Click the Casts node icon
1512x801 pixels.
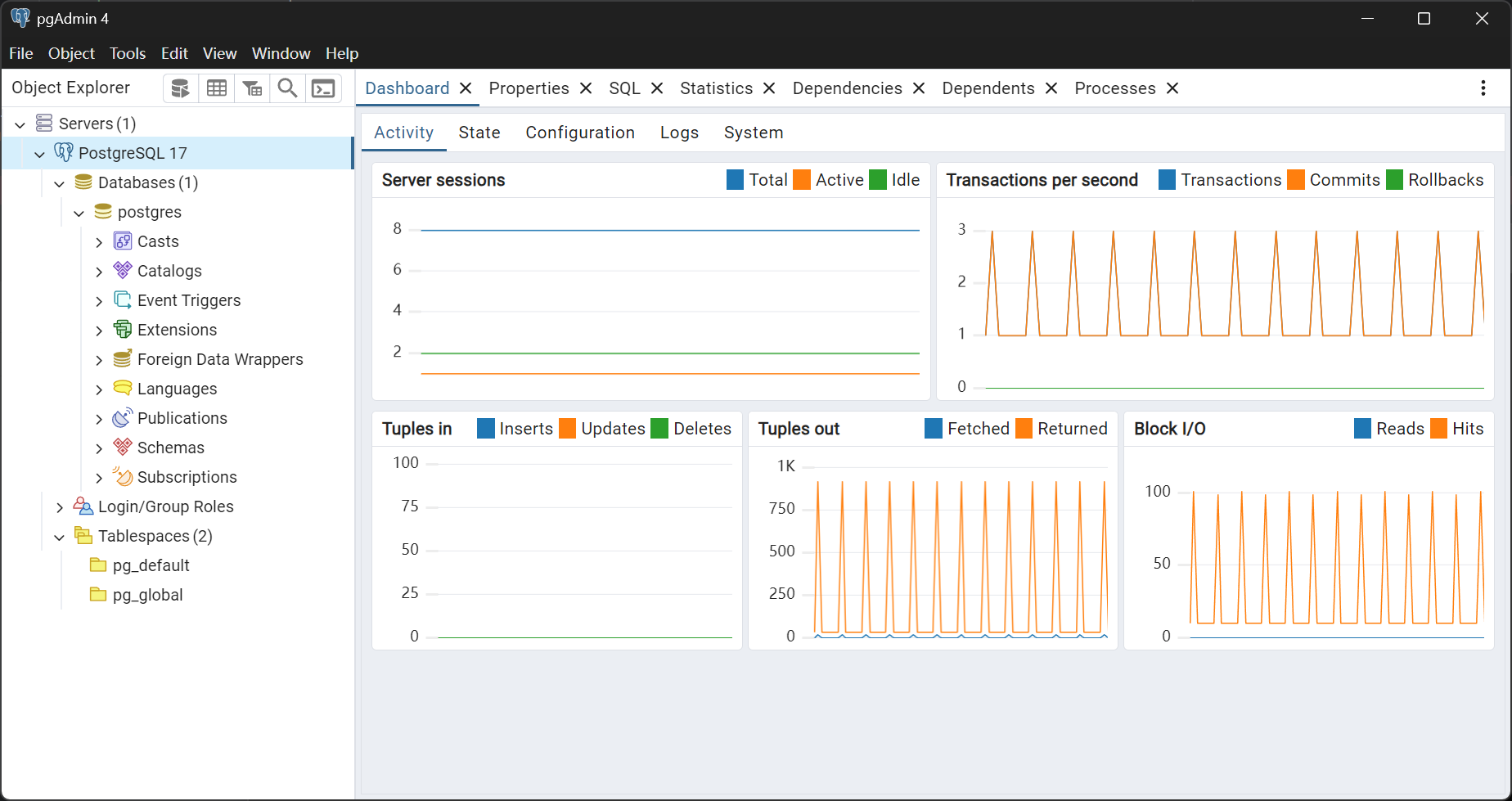[x=123, y=241]
